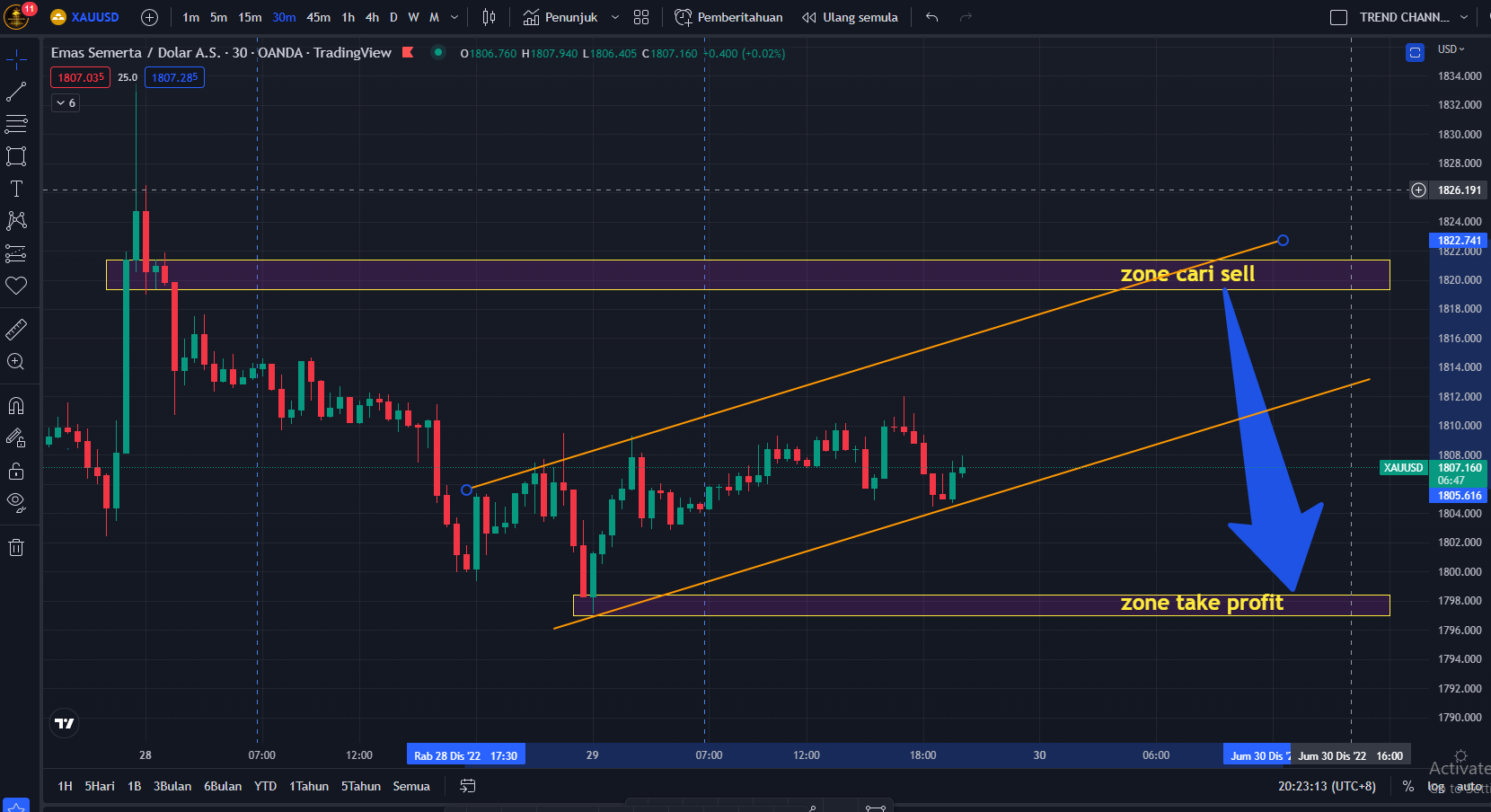Click the green market status dot

438,52
